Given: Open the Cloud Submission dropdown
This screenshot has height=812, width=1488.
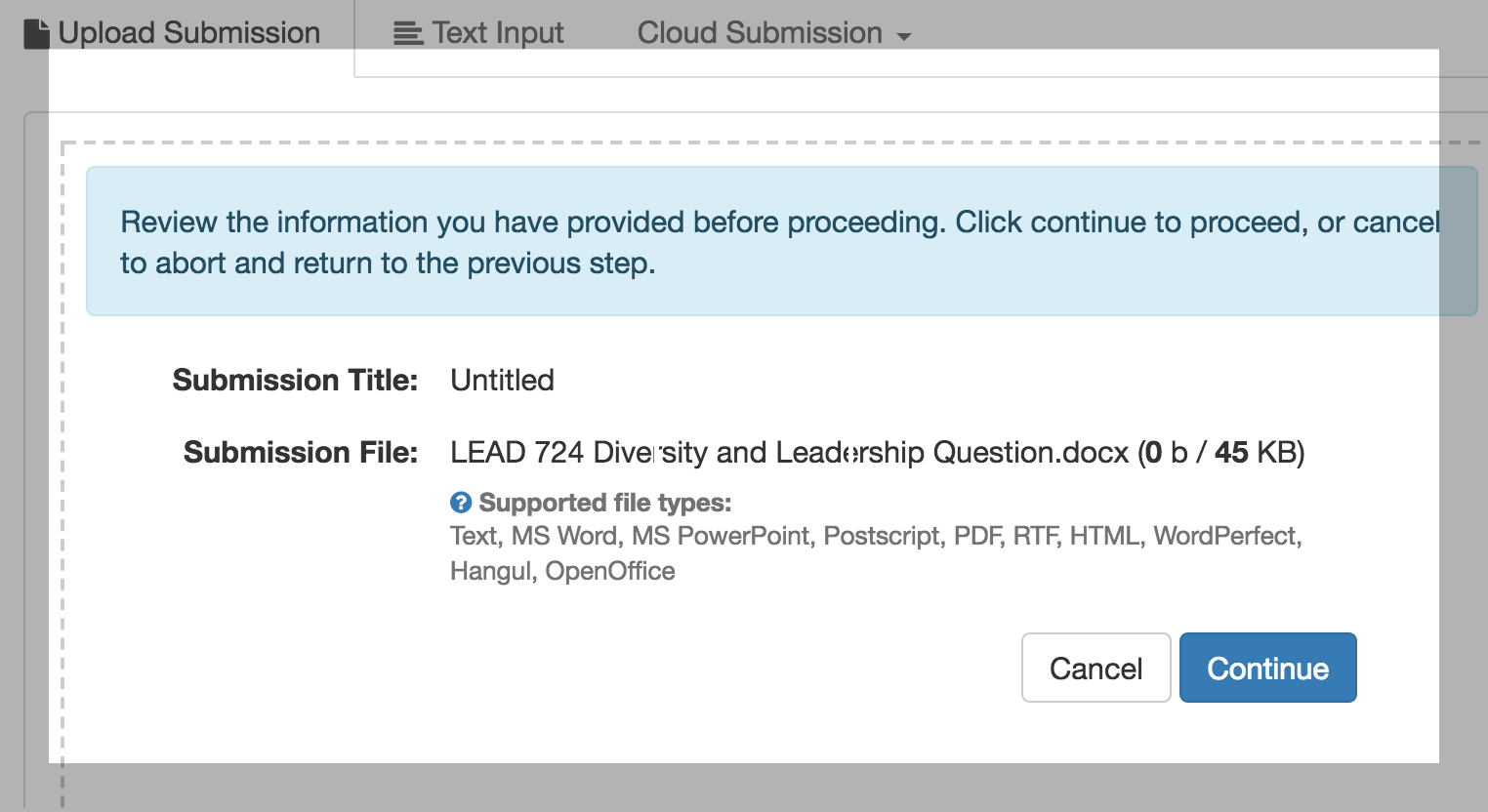Looking at the screenshot, I should (772, 32).
